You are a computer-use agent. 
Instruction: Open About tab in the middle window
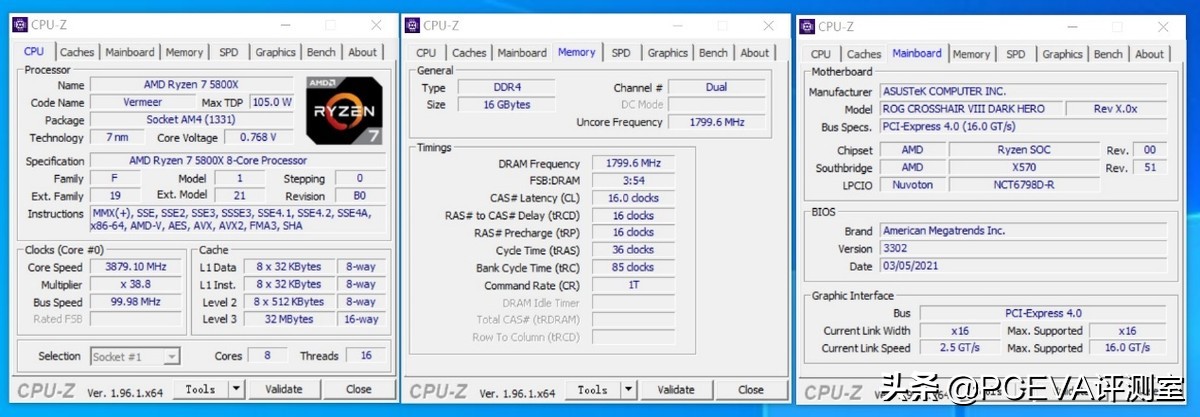(755, 53)
